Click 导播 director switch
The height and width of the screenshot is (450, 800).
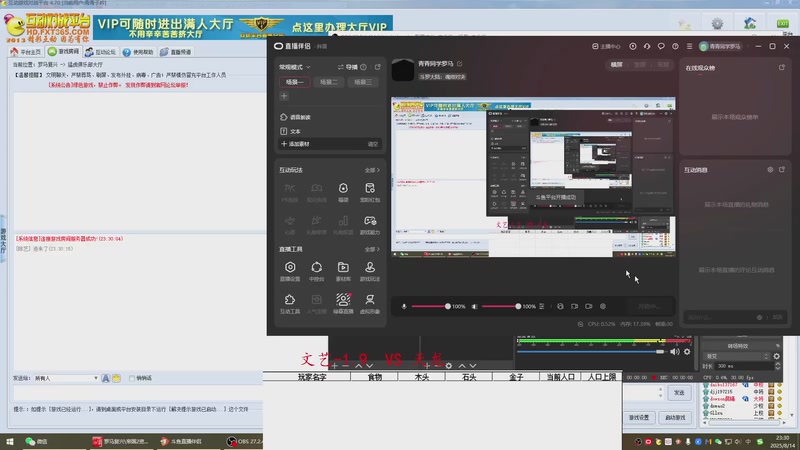point(348,67)
